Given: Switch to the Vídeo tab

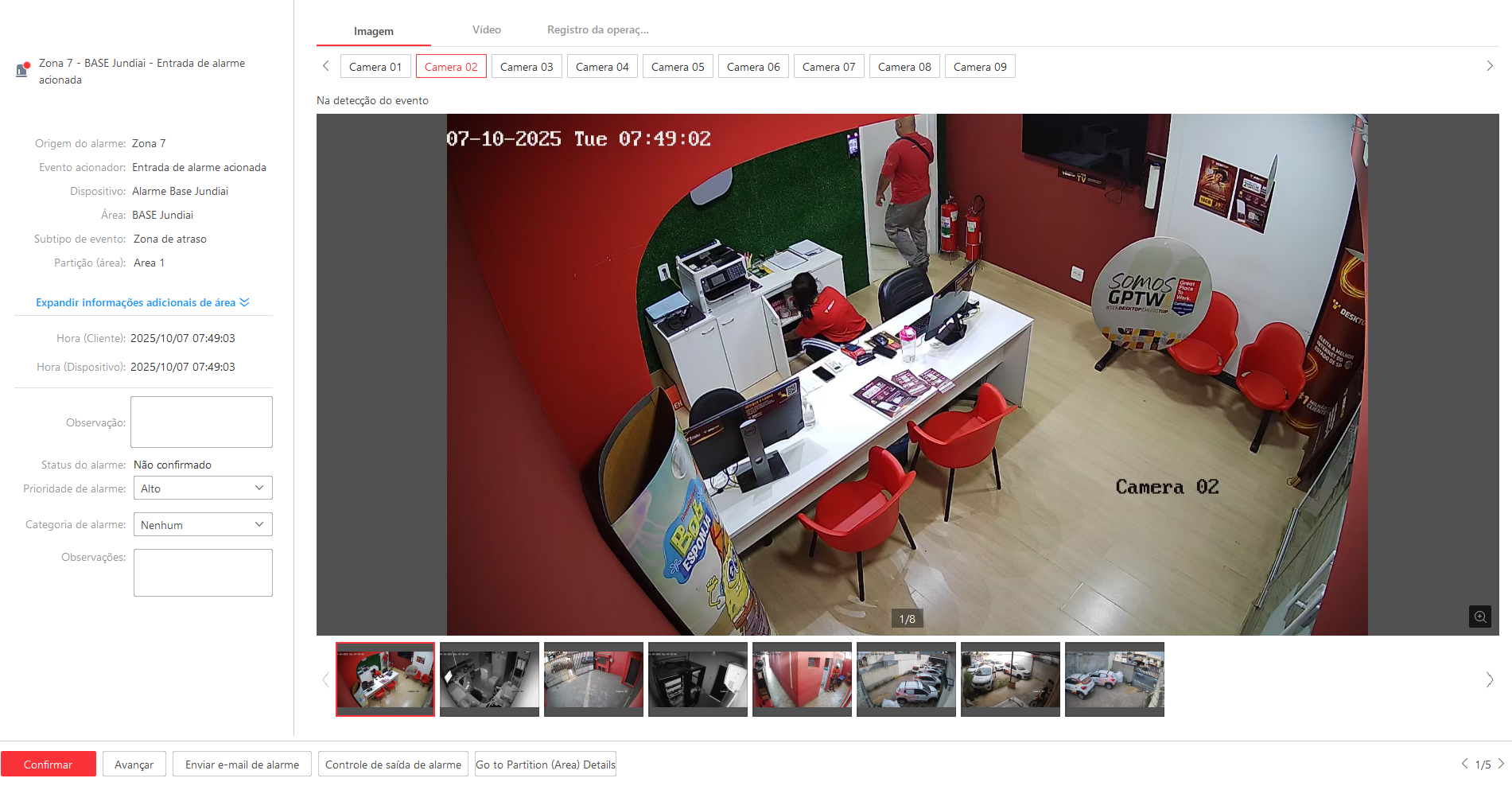Looking at the screenshot, I should click(x=486, y=30).
